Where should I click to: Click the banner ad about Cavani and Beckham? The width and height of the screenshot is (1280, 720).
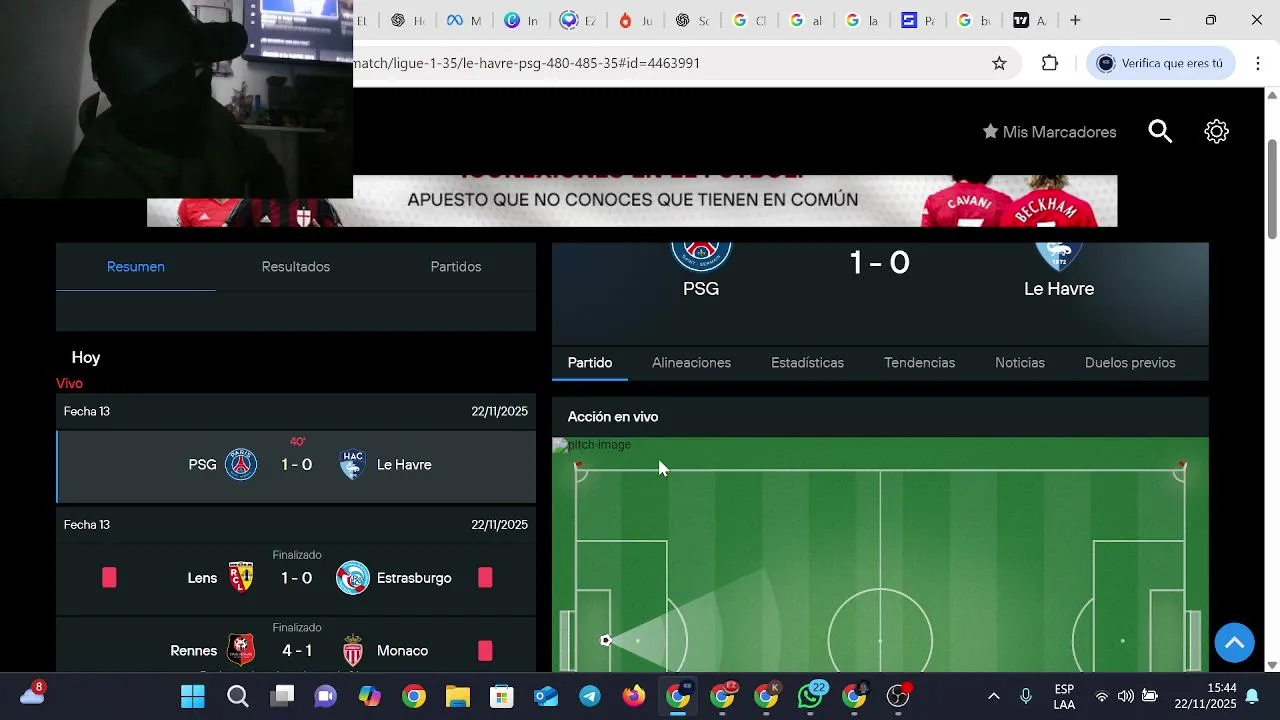coord(632,200)
